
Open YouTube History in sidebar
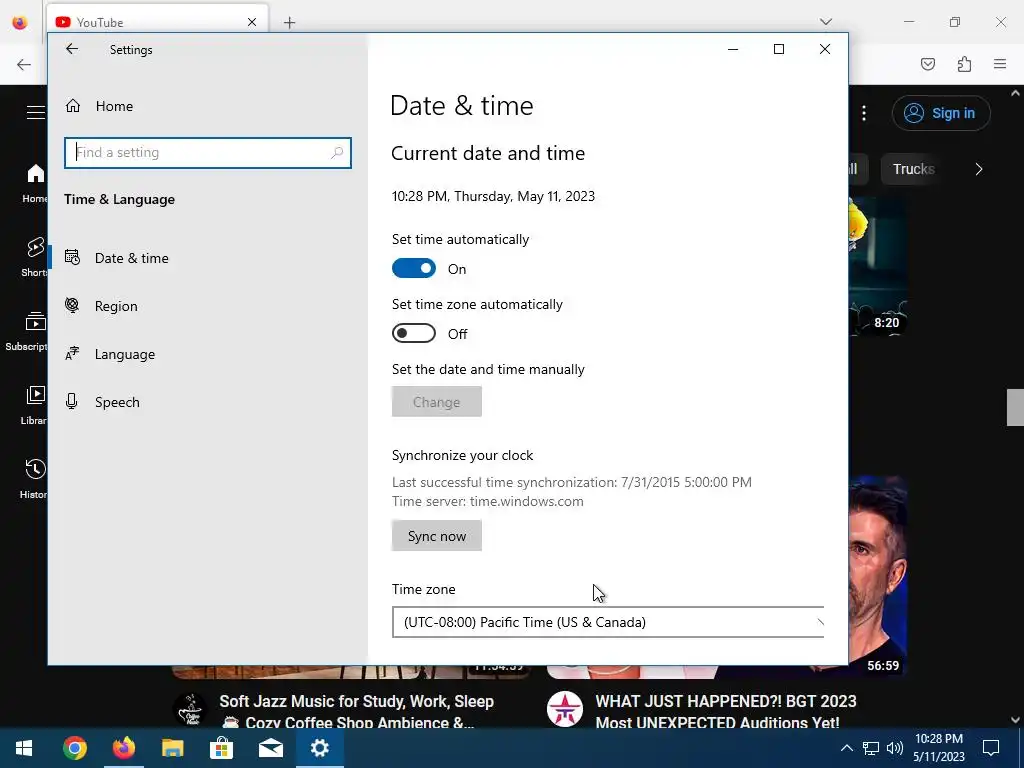(x=35, y=479)
